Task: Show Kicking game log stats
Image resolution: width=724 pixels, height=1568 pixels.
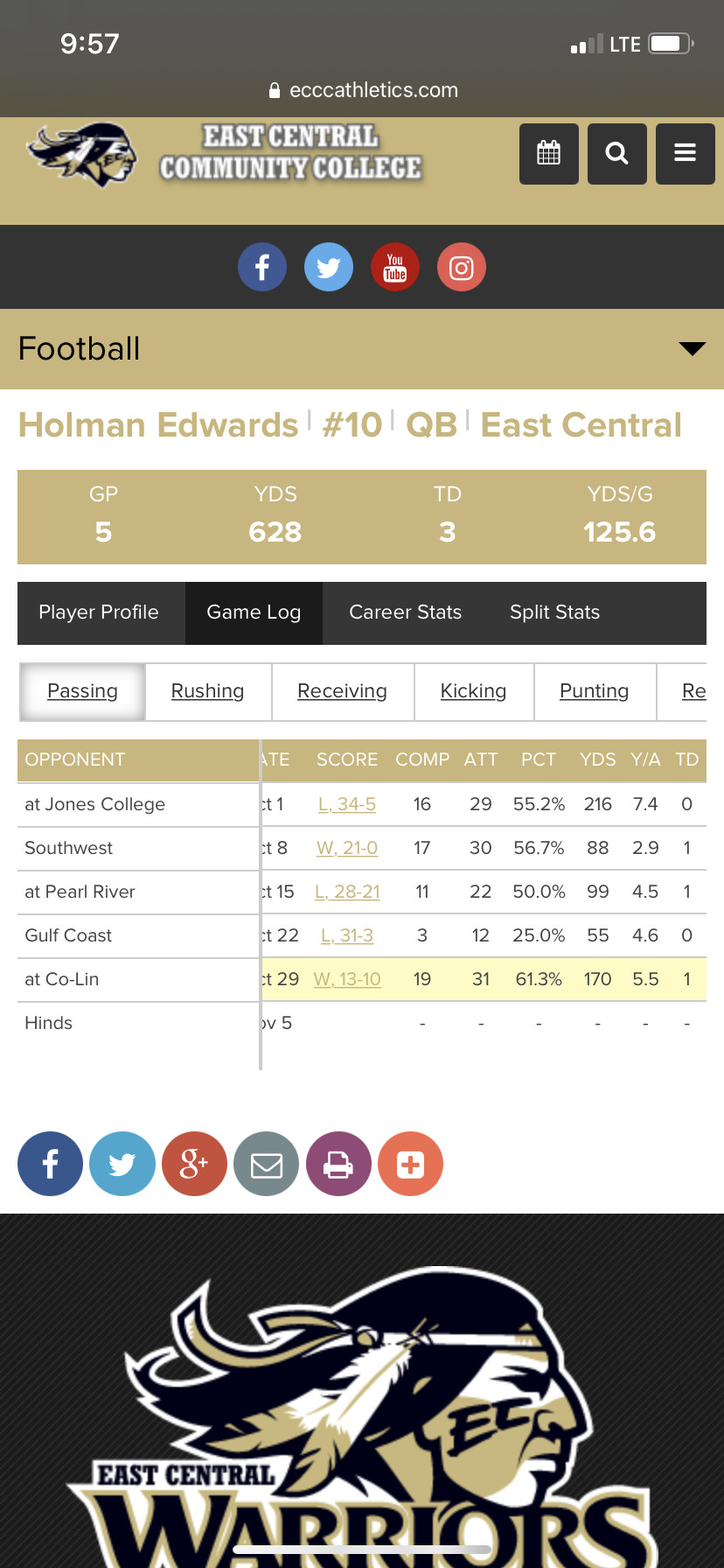Action: pyautogui.click(x=473, y=691)
